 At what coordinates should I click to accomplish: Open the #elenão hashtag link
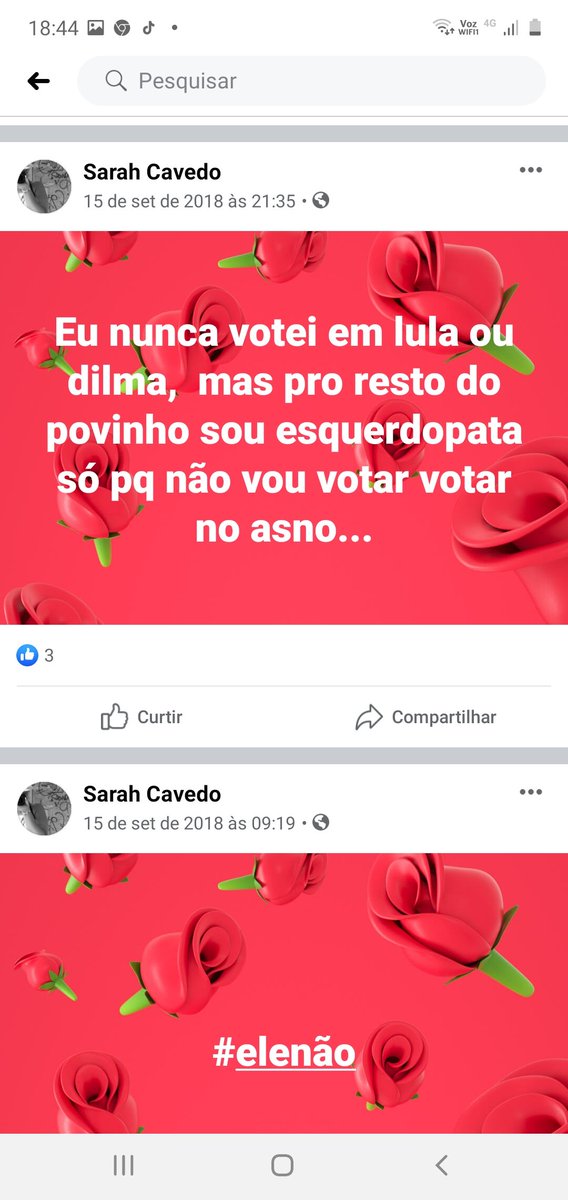coord(284,1053)
